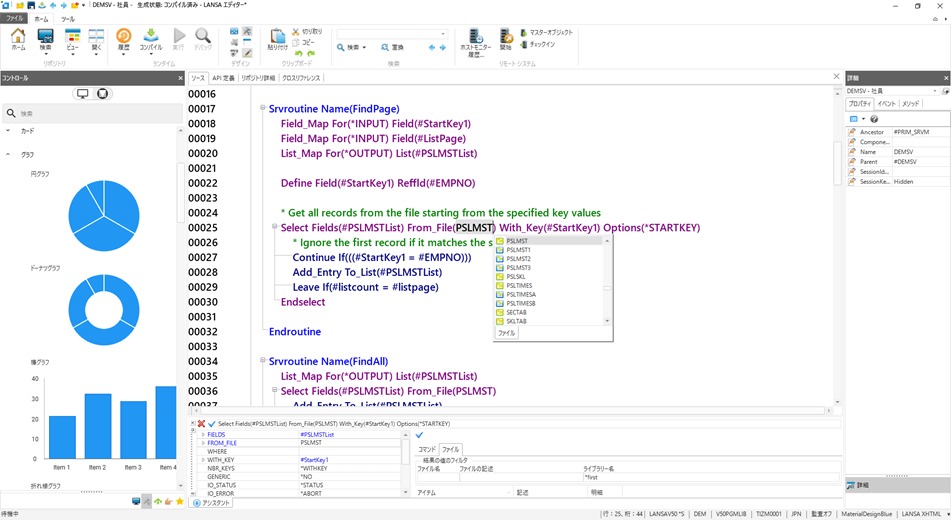Screen dimensions: 951x520
Task: Select the mobile device view toggle
Action: point(102,93)
